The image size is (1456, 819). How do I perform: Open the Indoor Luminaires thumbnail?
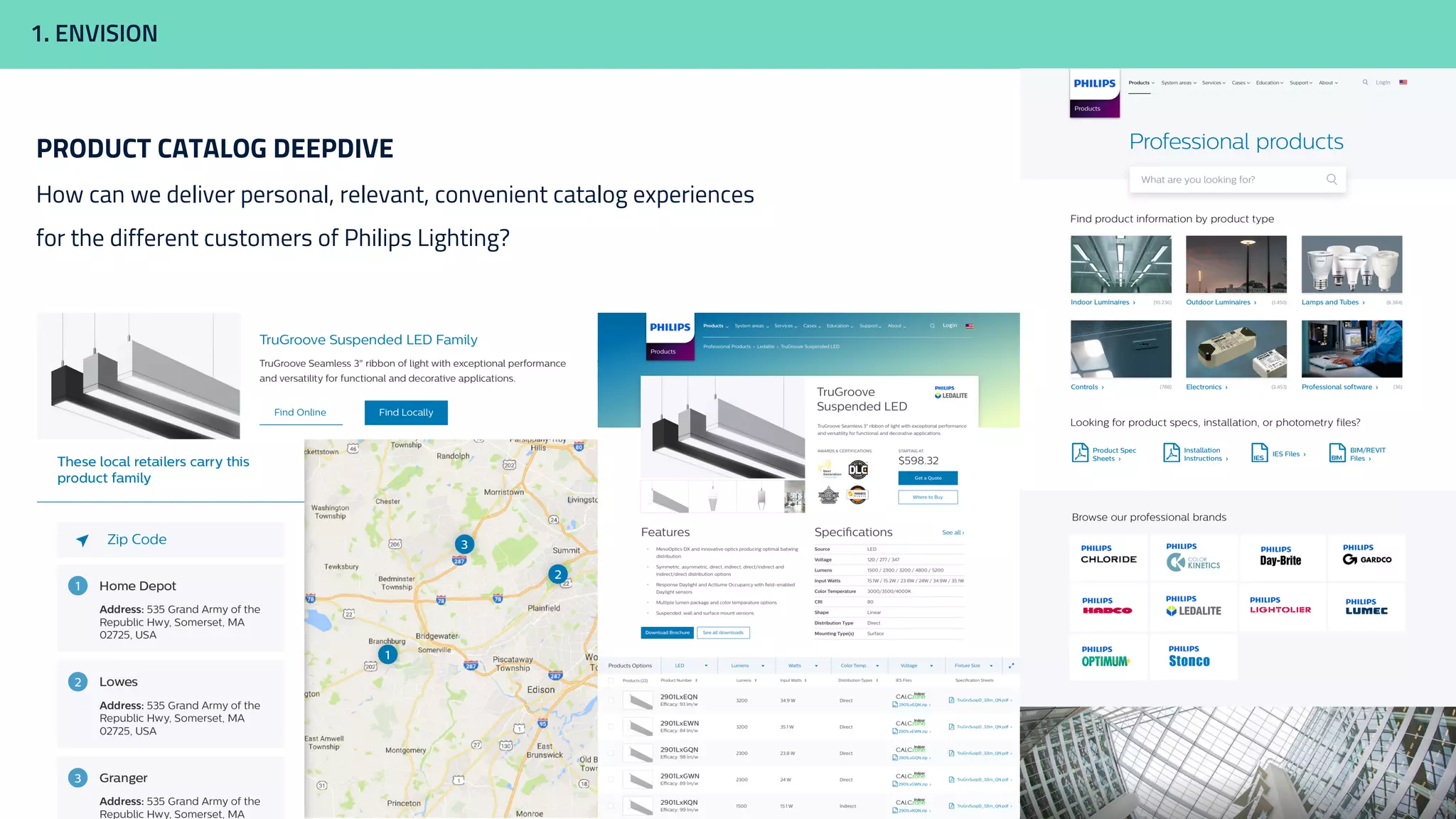click(x=1121, y=264)
